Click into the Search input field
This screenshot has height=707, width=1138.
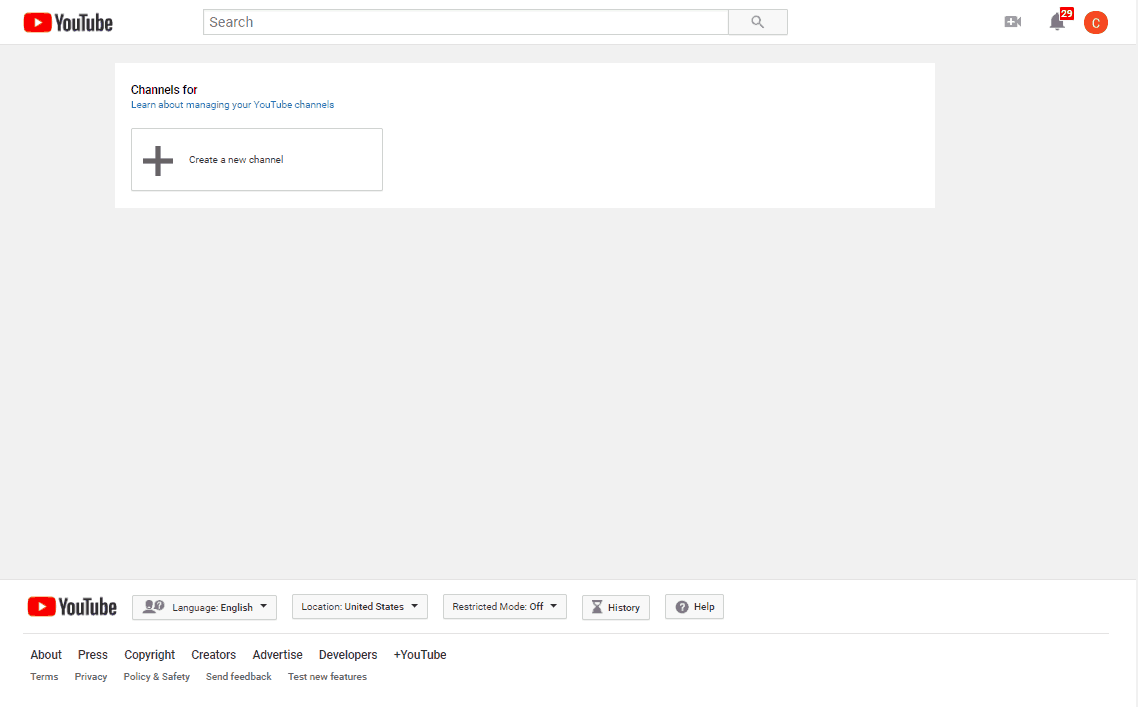466,22
